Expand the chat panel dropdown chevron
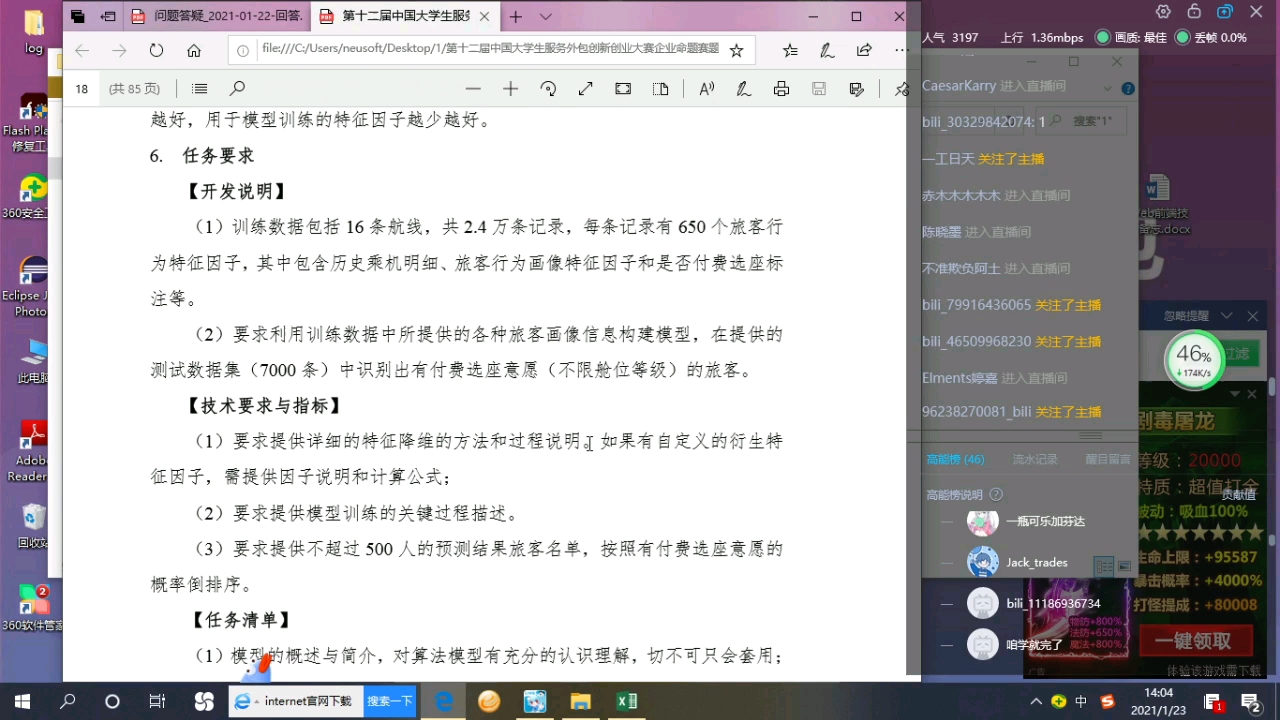 [1107, 89]
